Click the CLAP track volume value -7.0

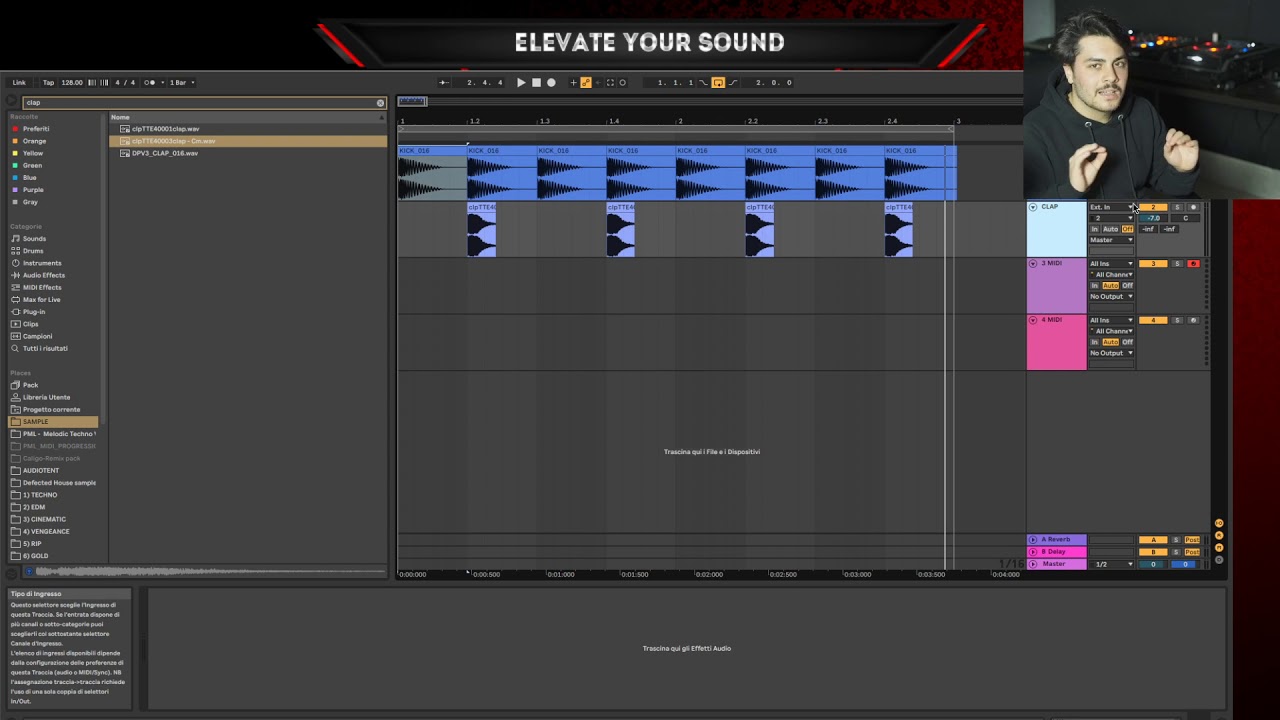[1153, 218]
